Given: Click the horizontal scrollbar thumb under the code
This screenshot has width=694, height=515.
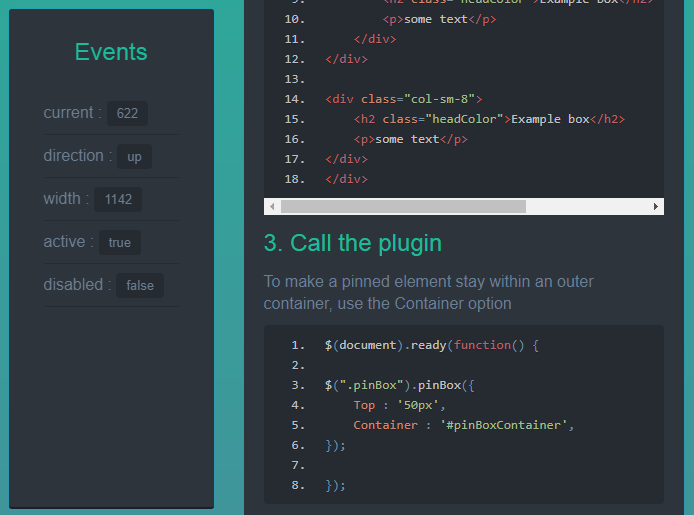Looking at the screenshot, I should tap(403, 207).
